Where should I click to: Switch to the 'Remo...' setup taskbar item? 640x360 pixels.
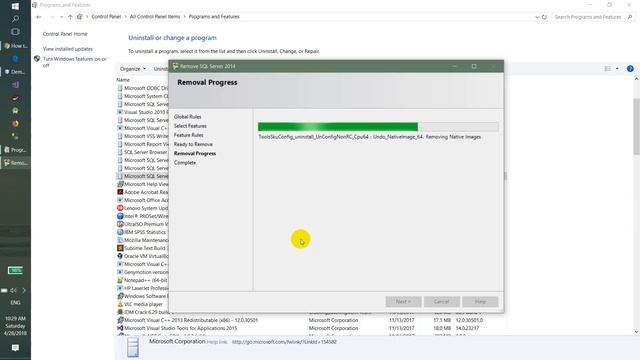coord(16,163)
